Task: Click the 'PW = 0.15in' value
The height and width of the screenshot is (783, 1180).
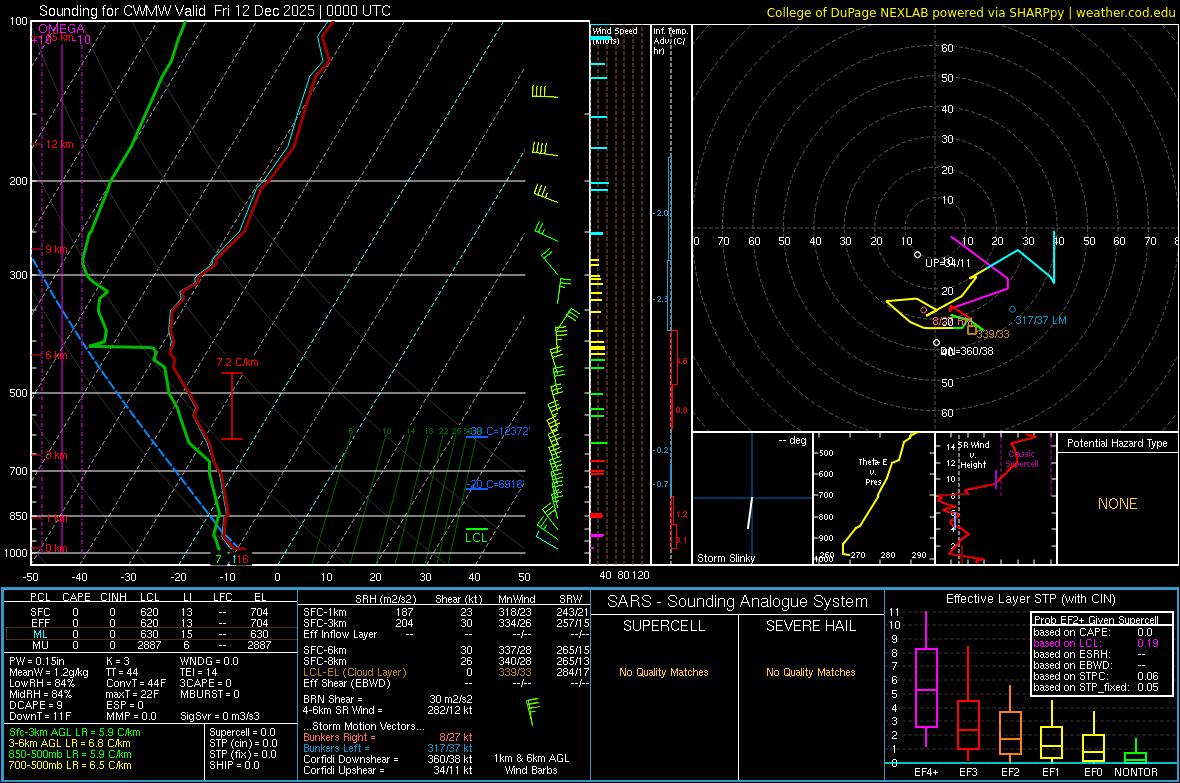Action: 37,661
